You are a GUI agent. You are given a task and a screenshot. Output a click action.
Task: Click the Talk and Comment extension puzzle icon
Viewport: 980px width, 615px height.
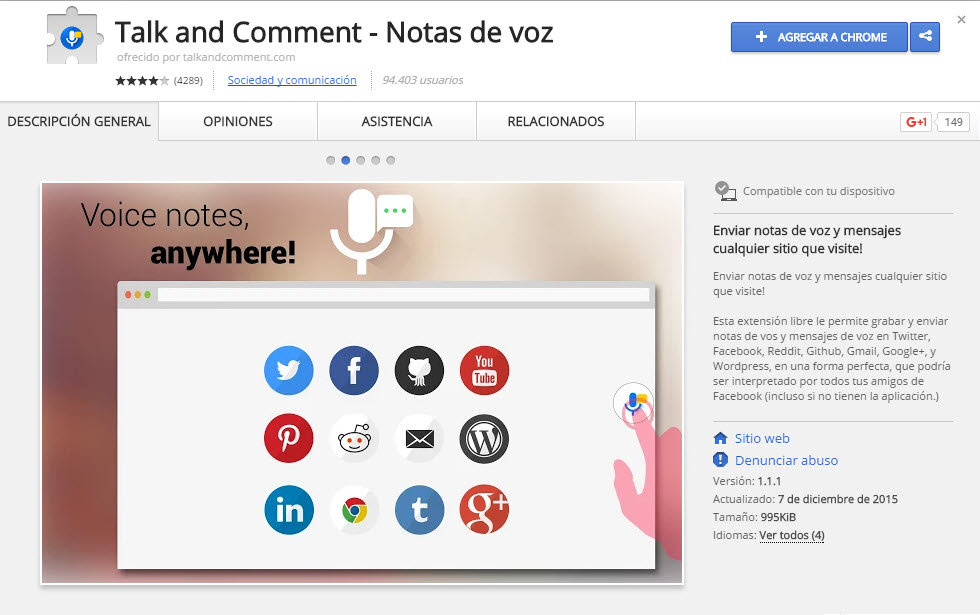coord(74,36)
